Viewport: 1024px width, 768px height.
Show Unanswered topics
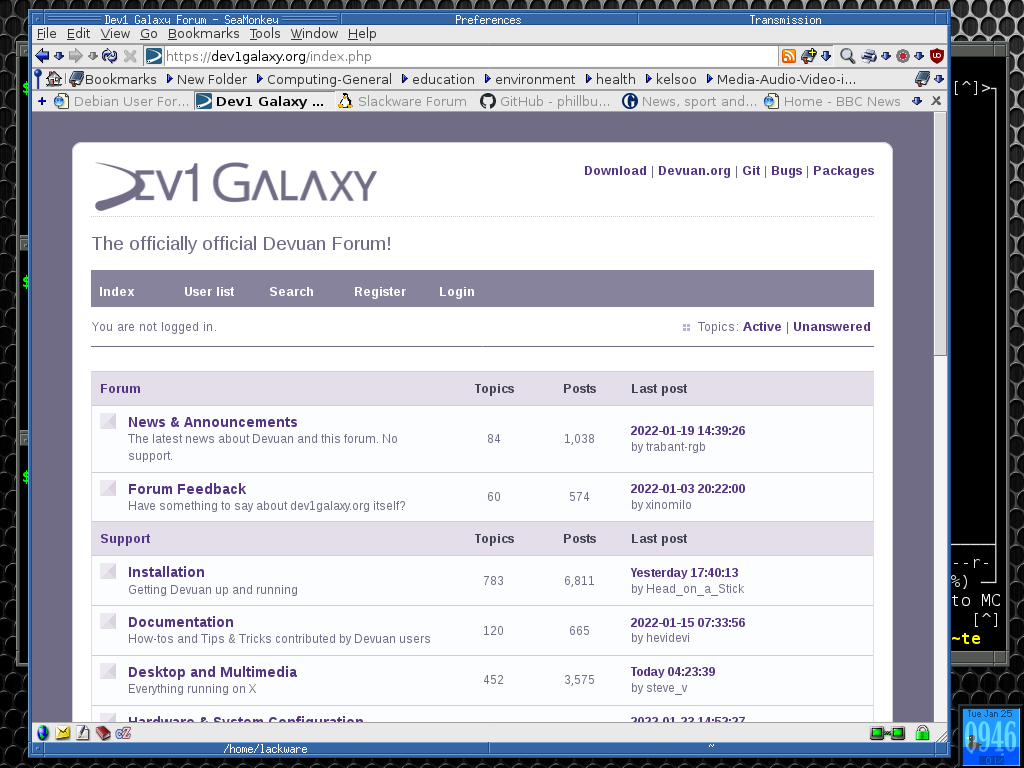click(x=831, y=327)
